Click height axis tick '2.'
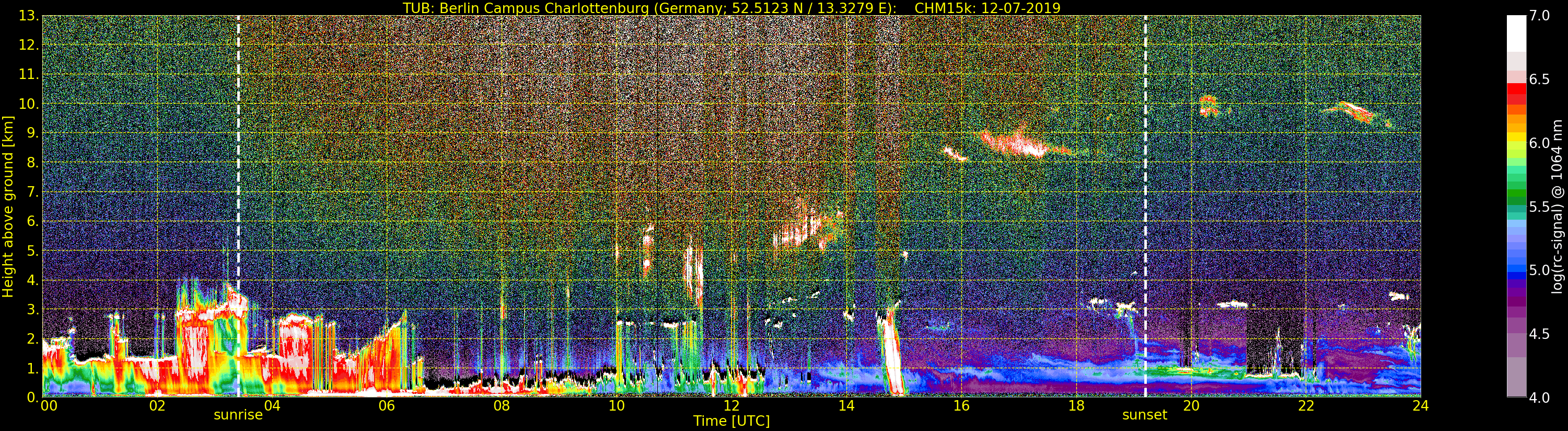Image resolution: width=1568 pixels, height=431 pixels. click(x=32, y=338)
